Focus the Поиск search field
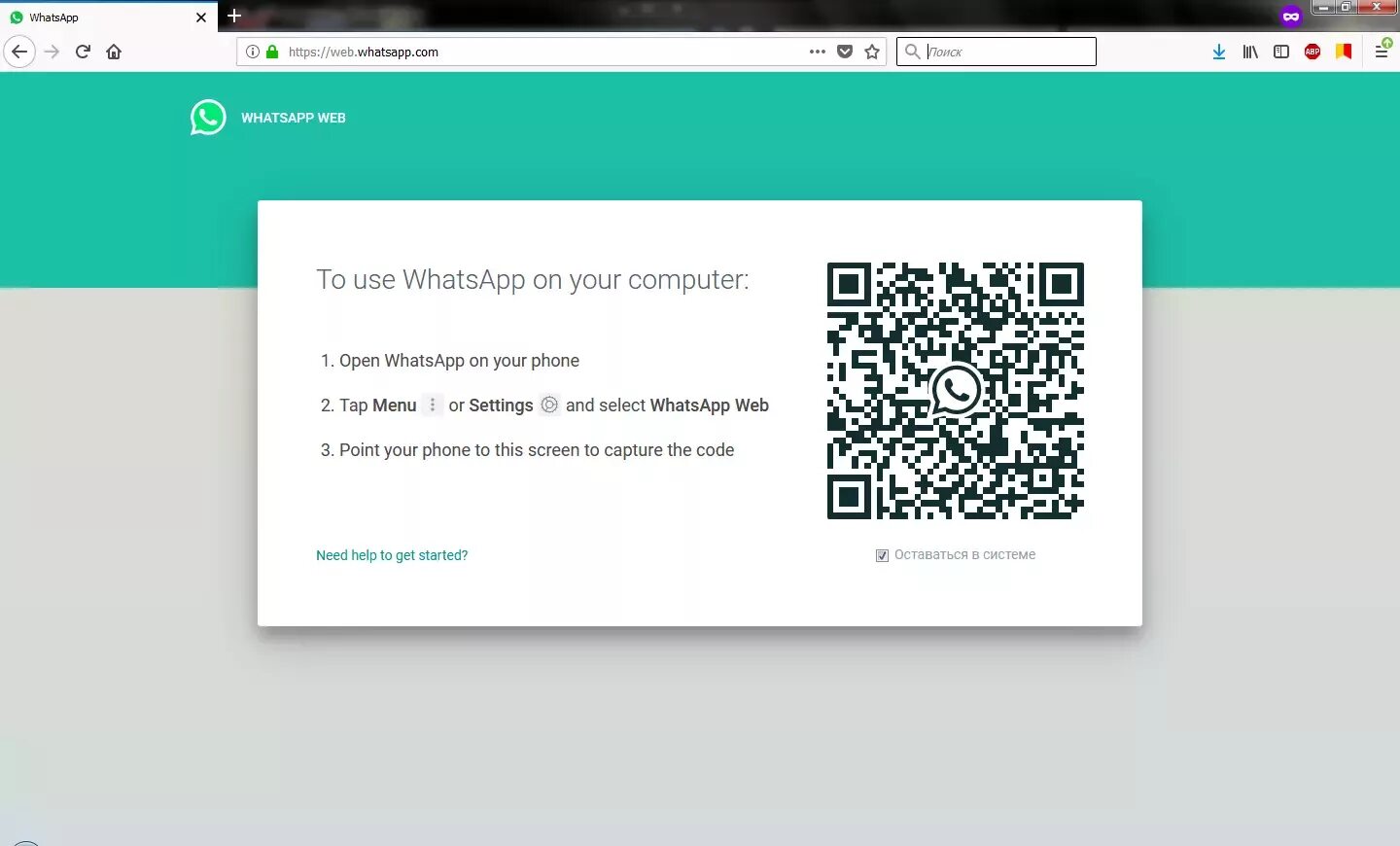The width and height of the screenshot is (1400, 846). tap(997, 52)
